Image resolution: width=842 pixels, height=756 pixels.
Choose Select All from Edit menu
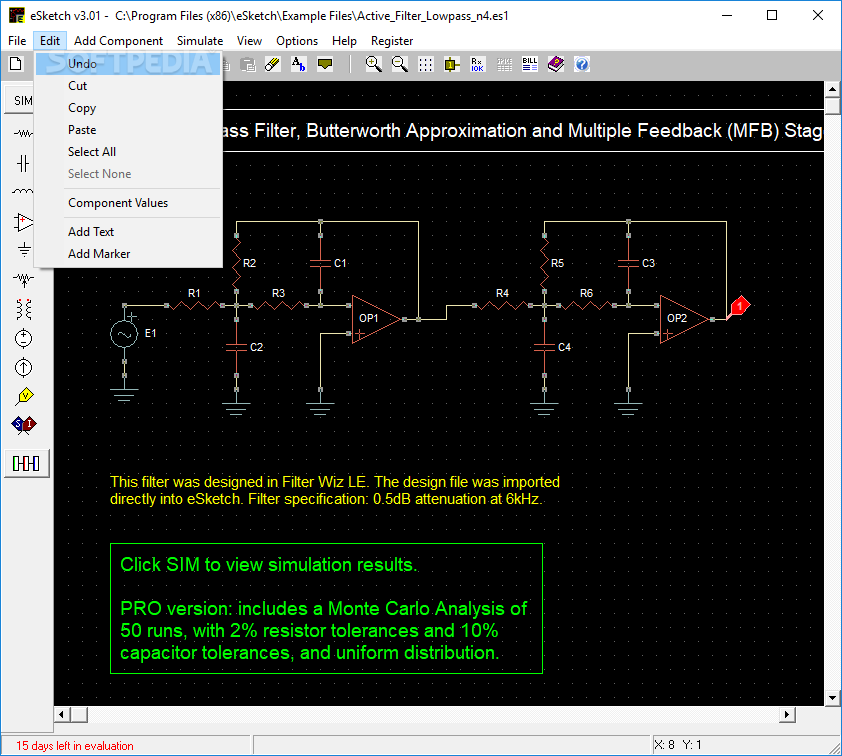(128, 152)
